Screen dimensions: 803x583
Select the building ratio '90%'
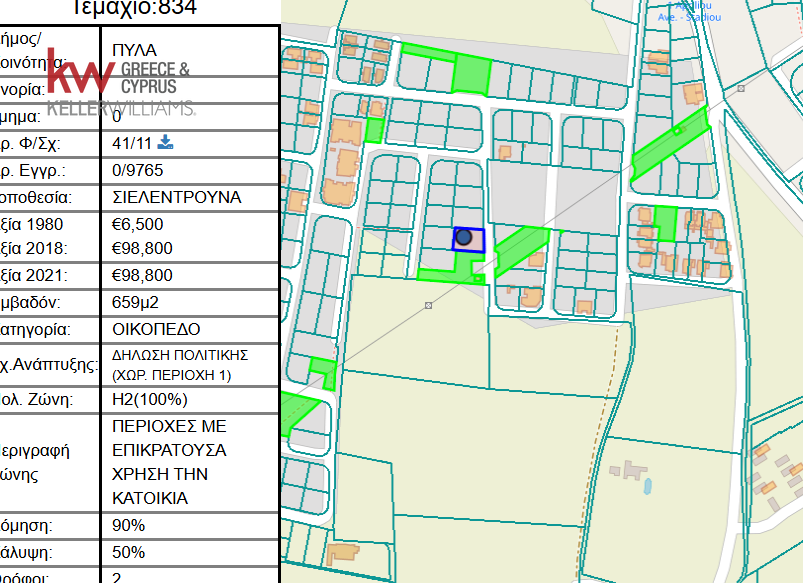pos(129,526)
